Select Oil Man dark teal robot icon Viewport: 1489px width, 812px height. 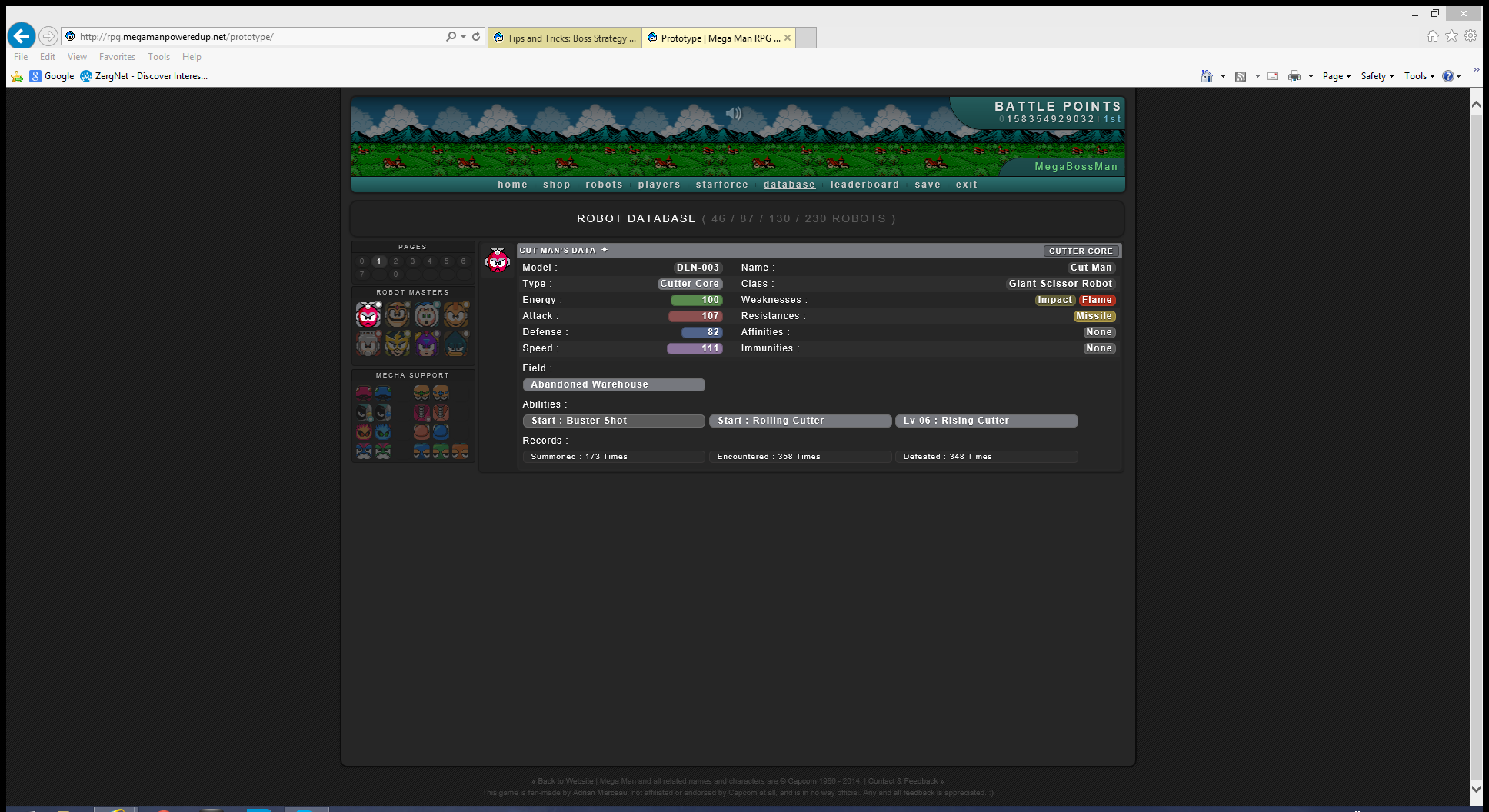(x=456, y=343)
